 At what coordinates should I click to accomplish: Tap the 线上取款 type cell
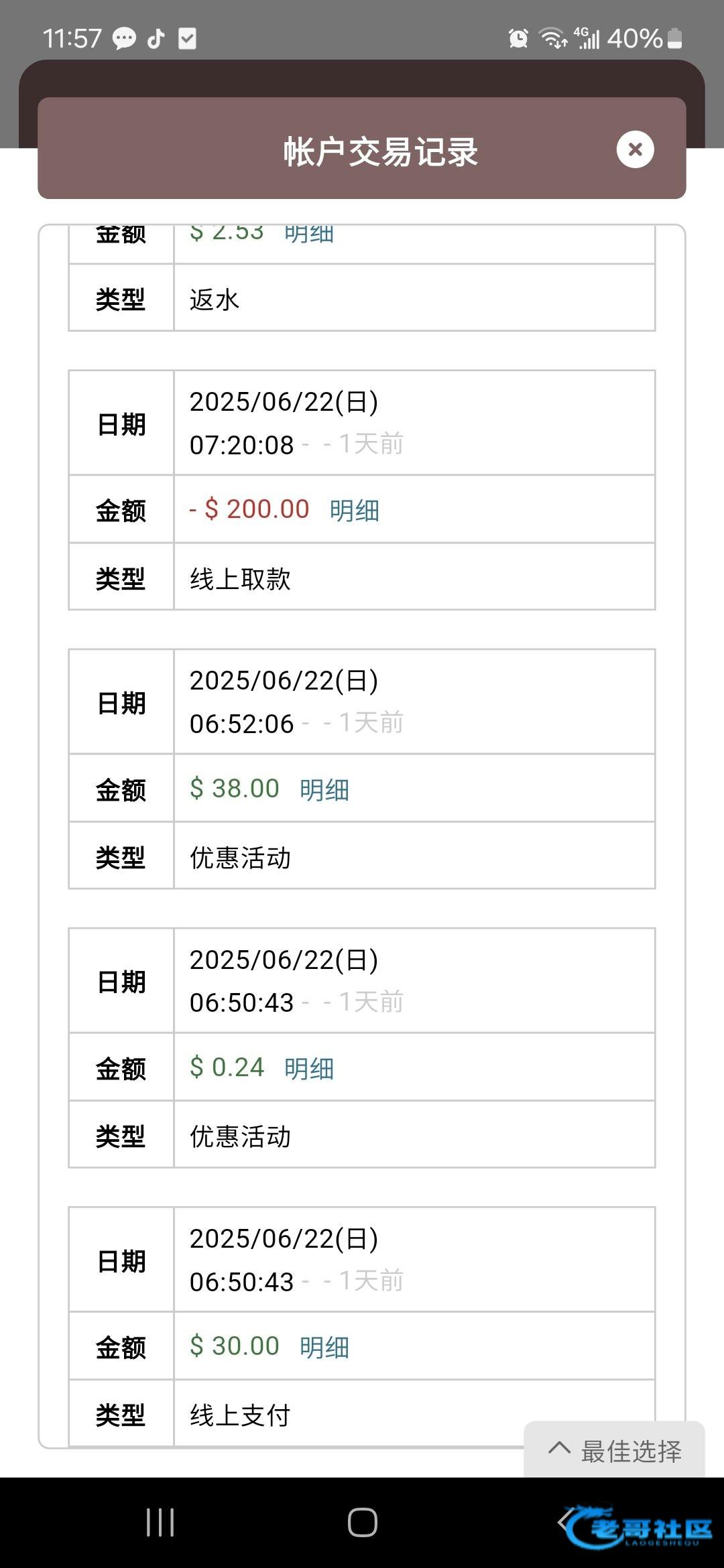414,578
